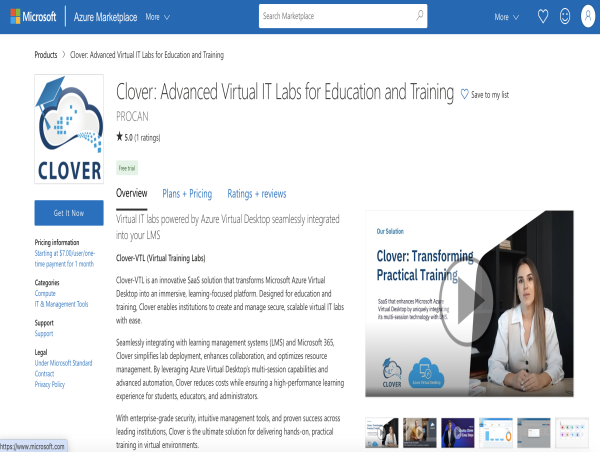Open the Compute category link
This screenshot has height=452, width=600.
click(x=45, y=293)
